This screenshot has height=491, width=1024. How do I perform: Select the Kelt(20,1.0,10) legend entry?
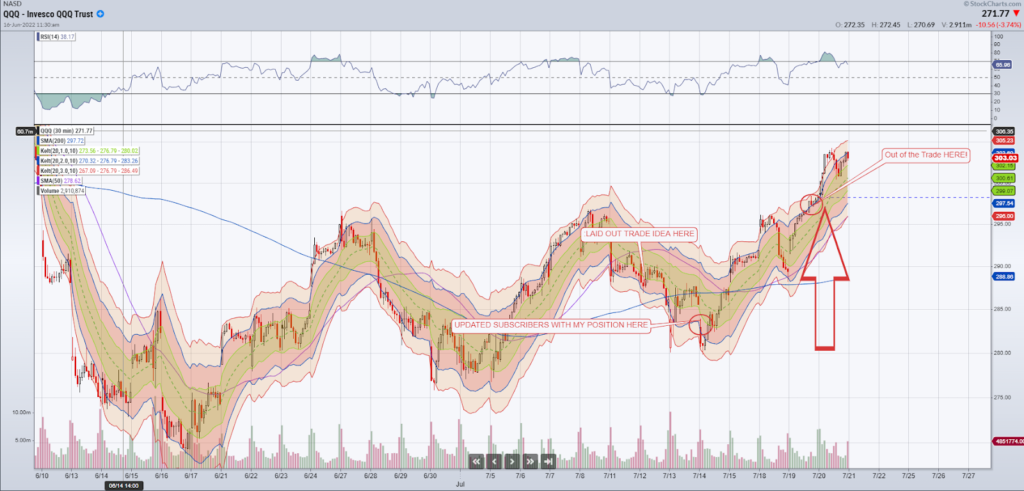(x=87, y=150)
